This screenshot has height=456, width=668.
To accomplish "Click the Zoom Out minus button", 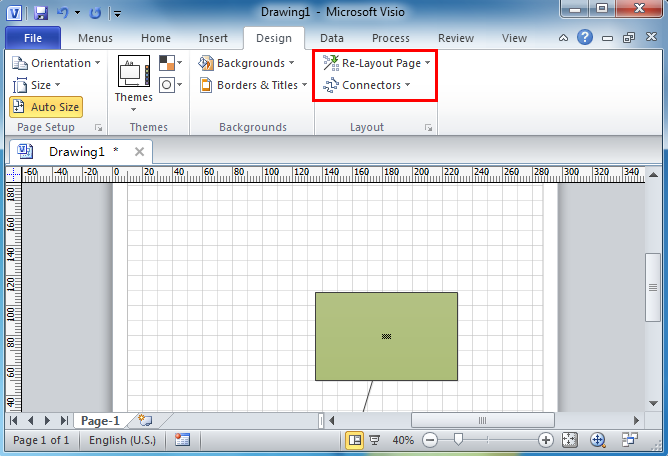I will point(430,440).
